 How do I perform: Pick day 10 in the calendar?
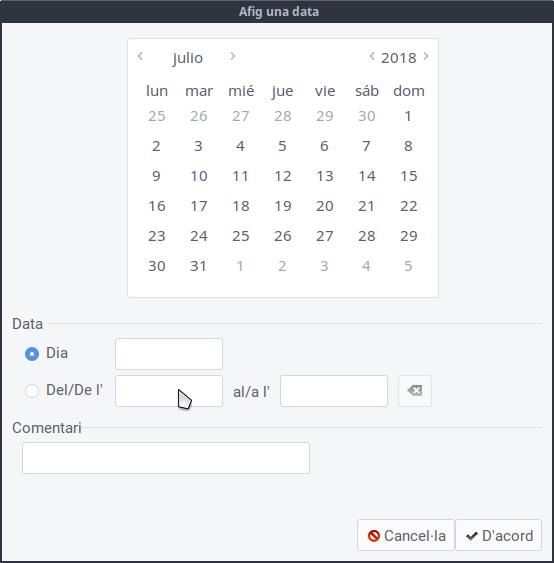(199, 176)
